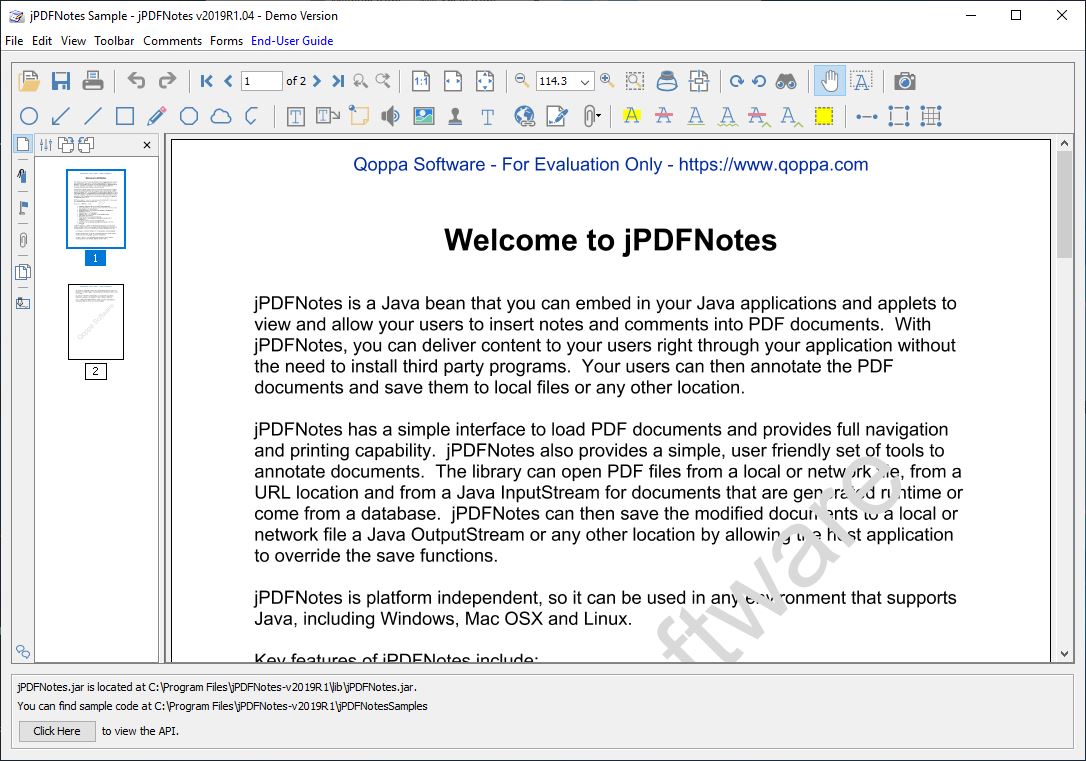Rotate page clockwise
This screenshot has width=1086, height=761.
click(x=737, y=81)
